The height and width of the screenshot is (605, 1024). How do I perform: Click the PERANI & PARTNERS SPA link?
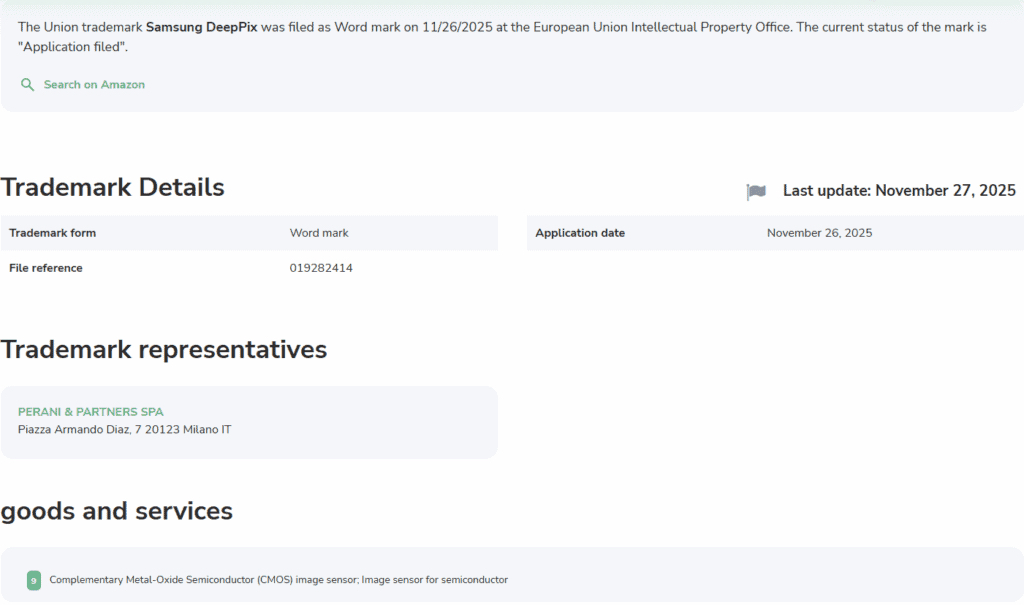[x=90, y=411]
